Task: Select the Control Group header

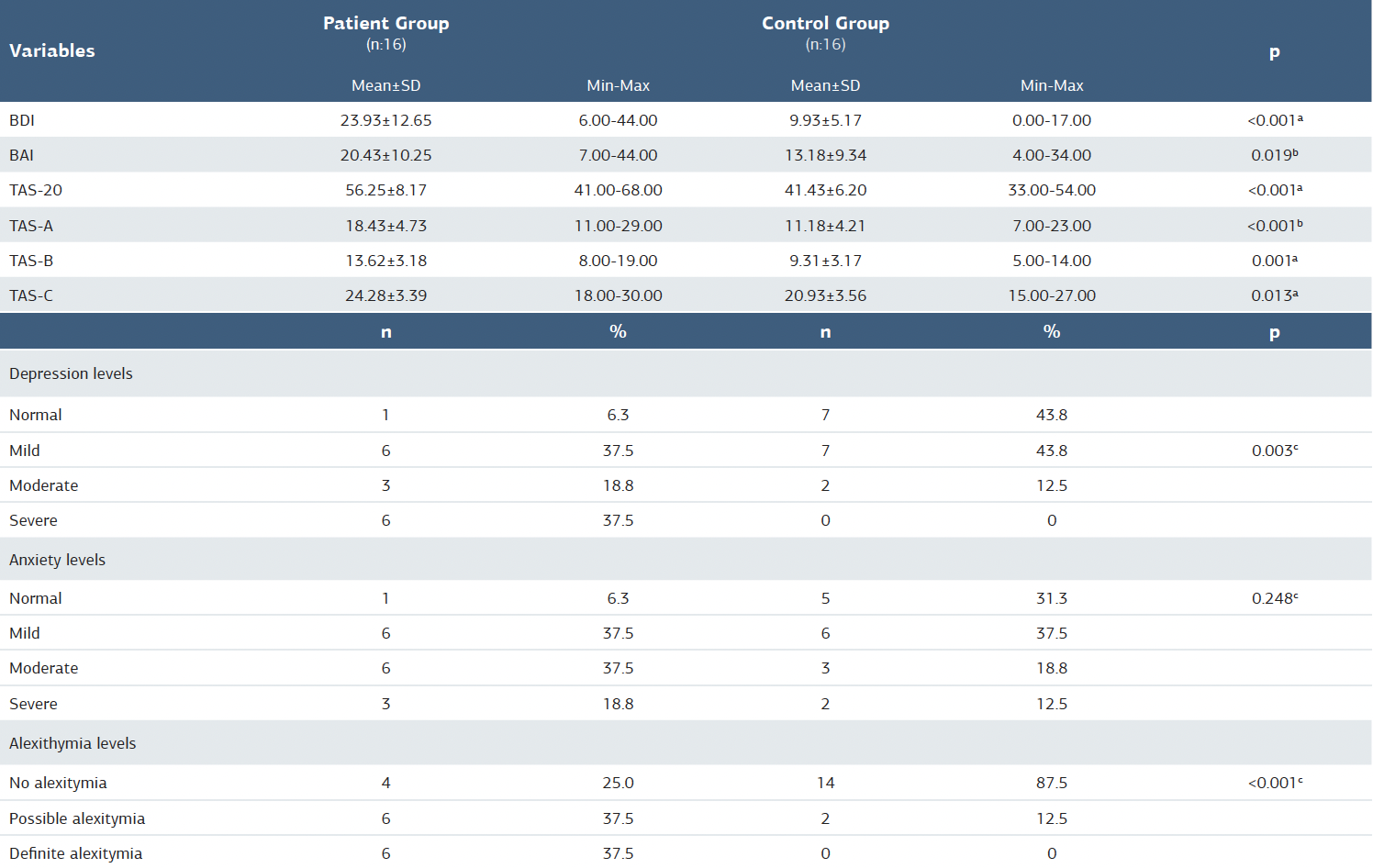Action: point(825,24)
